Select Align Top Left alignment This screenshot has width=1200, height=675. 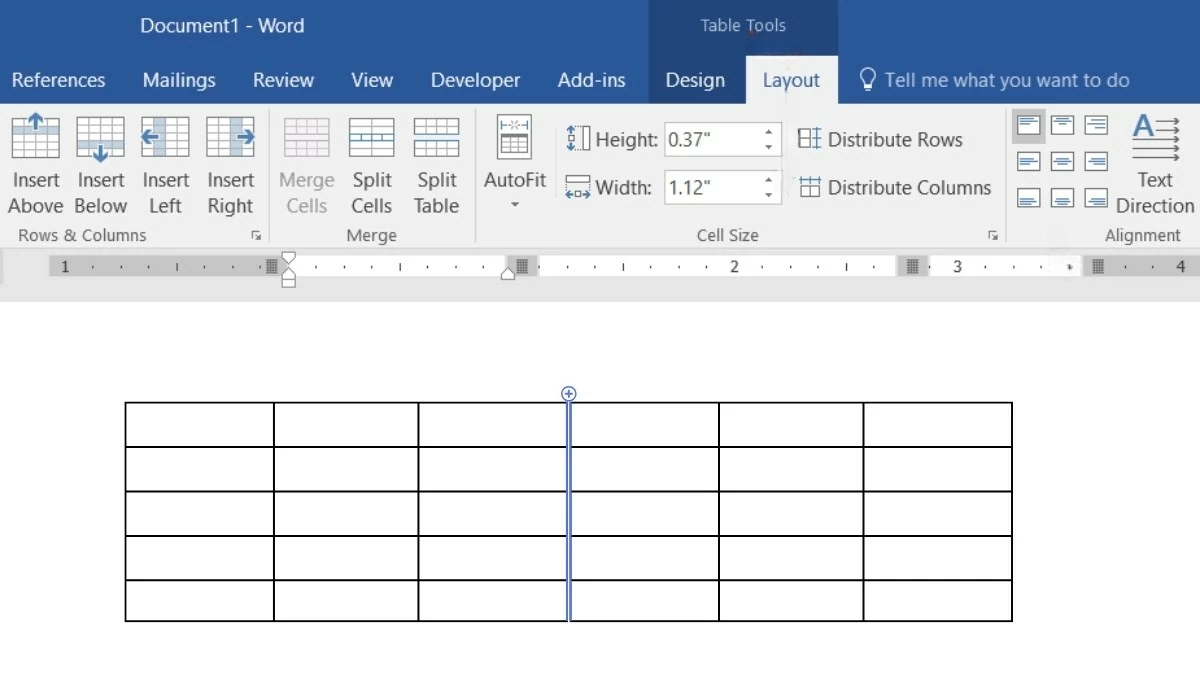[1029, 126]
